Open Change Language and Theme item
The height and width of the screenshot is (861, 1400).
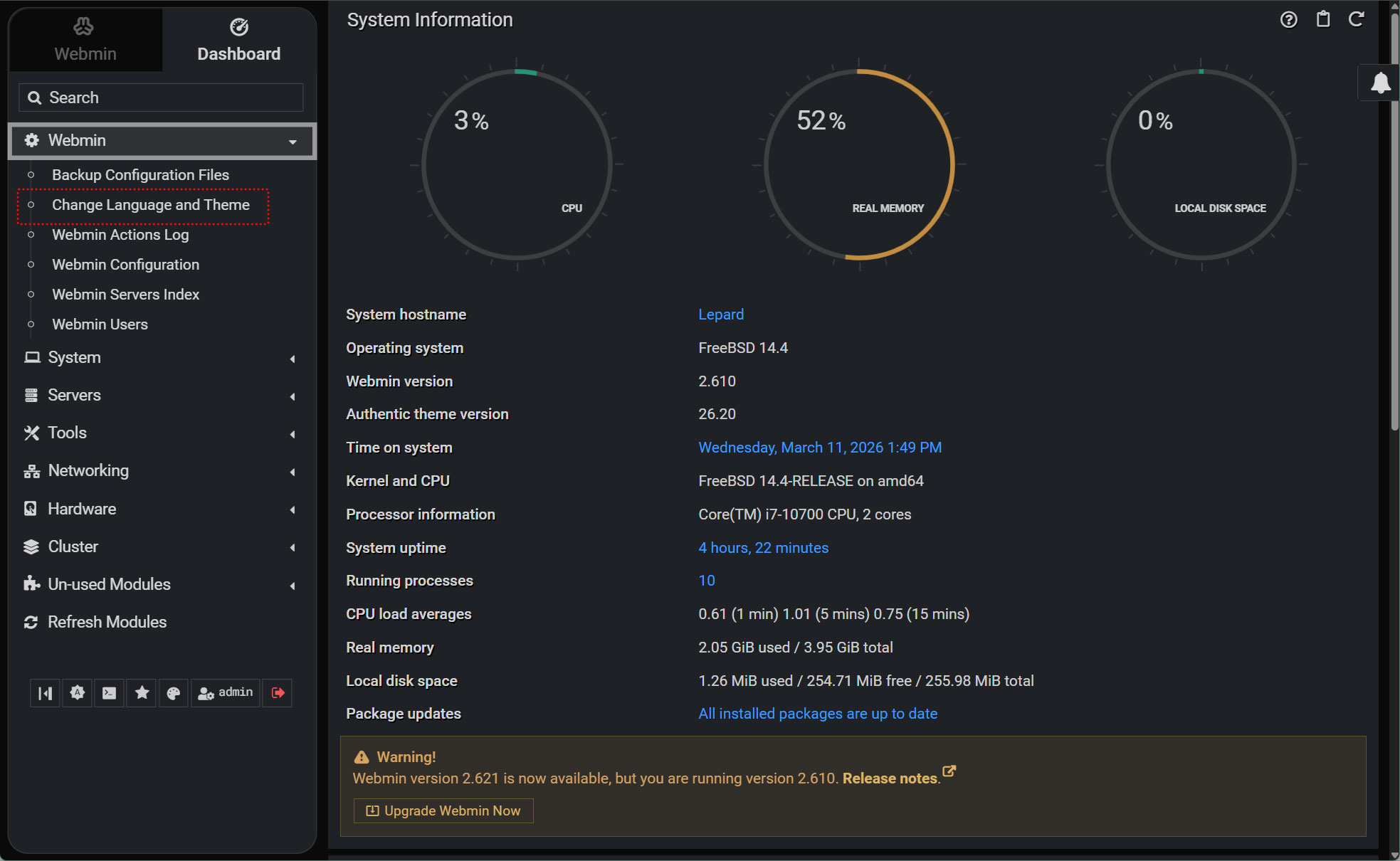pos(150,206)
